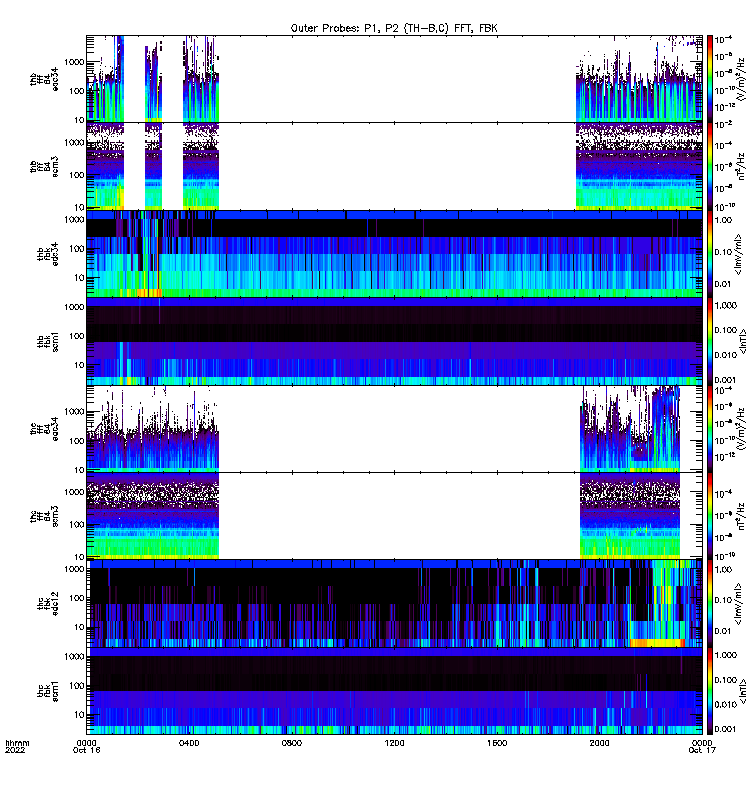
Task: Click the nT²/Hz unit label of thb scm3 color bar
Action: coord(742,166)
